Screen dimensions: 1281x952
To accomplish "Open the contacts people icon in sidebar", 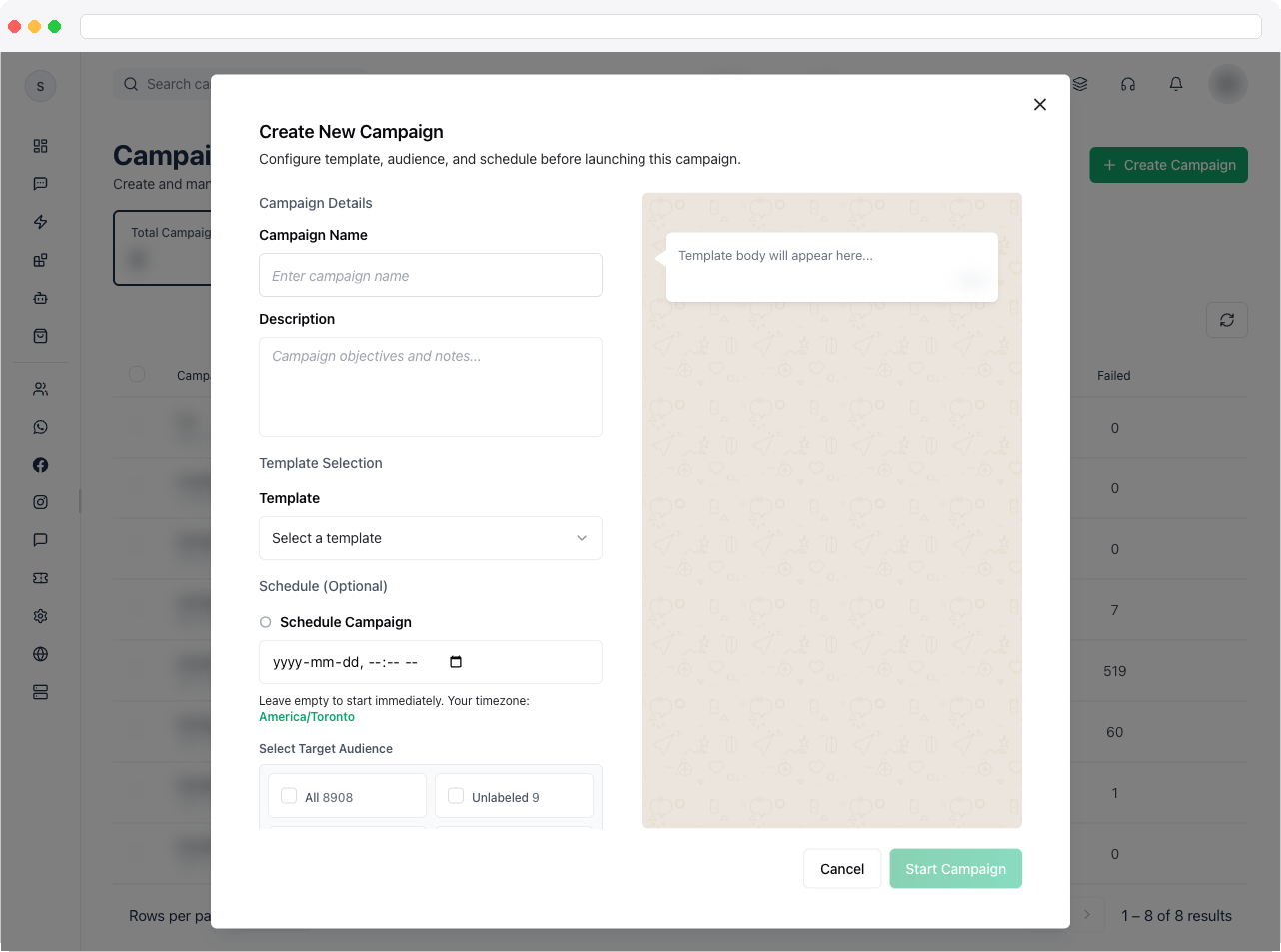I will [40, 389].
